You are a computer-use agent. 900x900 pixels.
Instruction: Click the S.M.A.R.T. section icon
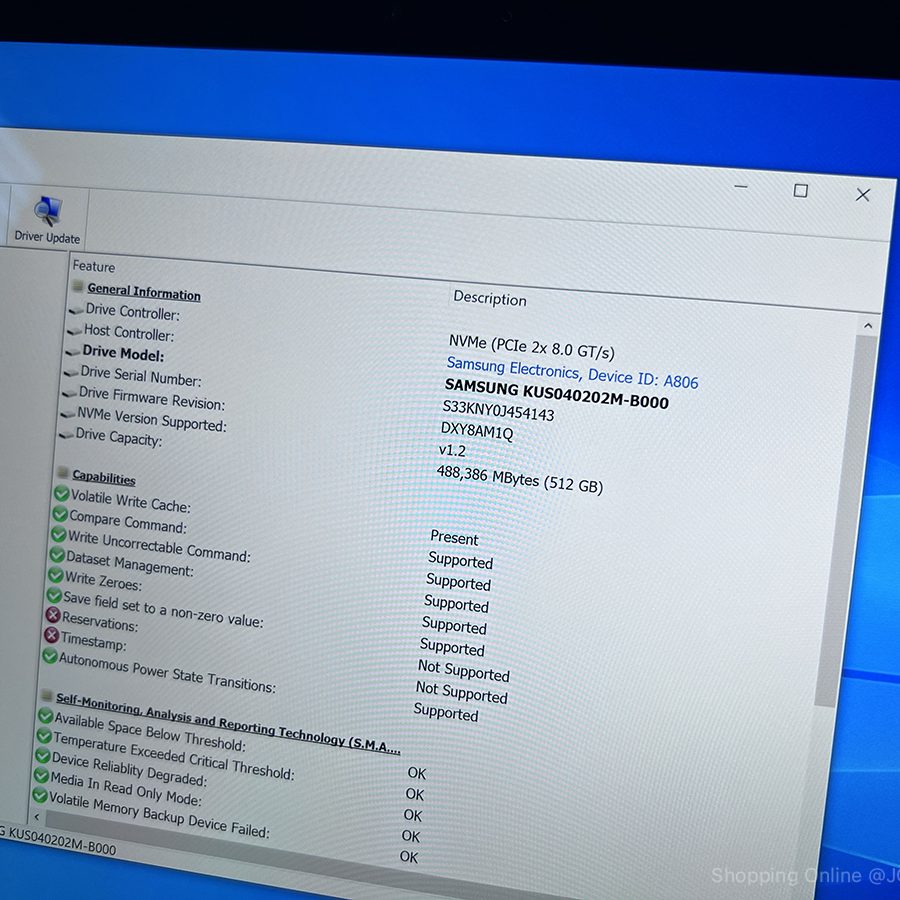click(47, 695)
